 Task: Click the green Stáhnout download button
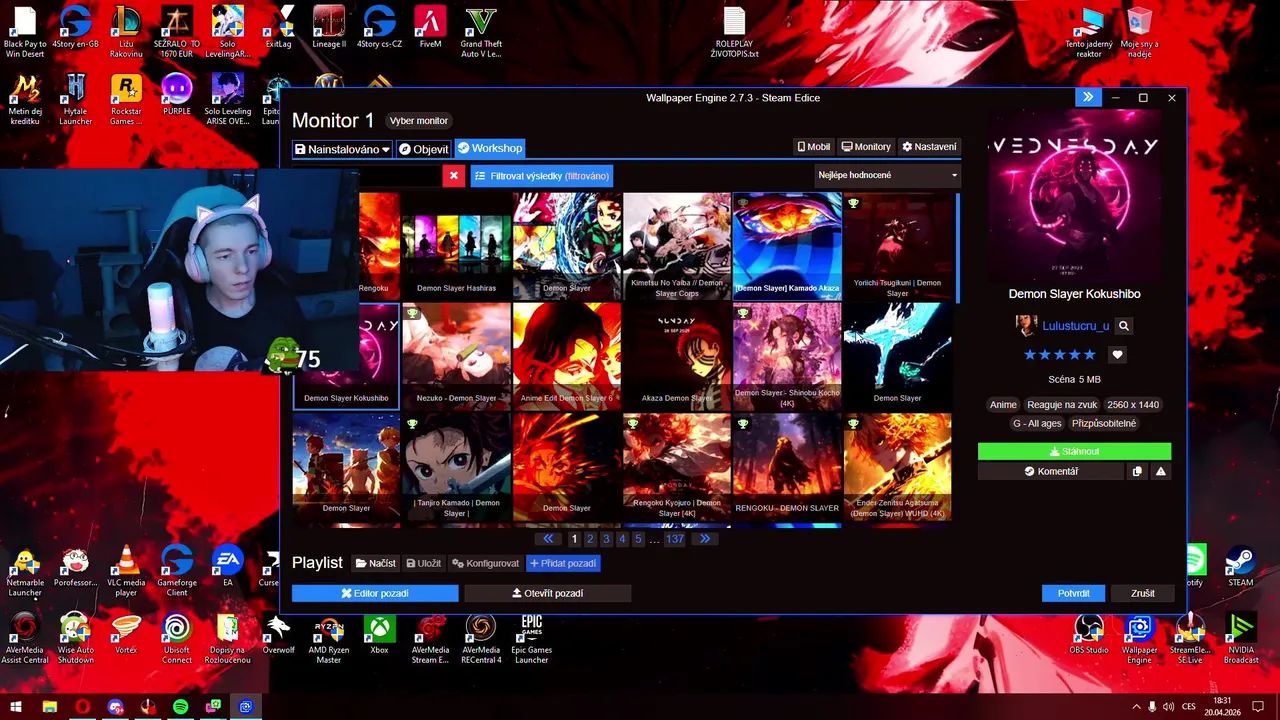(x=1074, y=452)
